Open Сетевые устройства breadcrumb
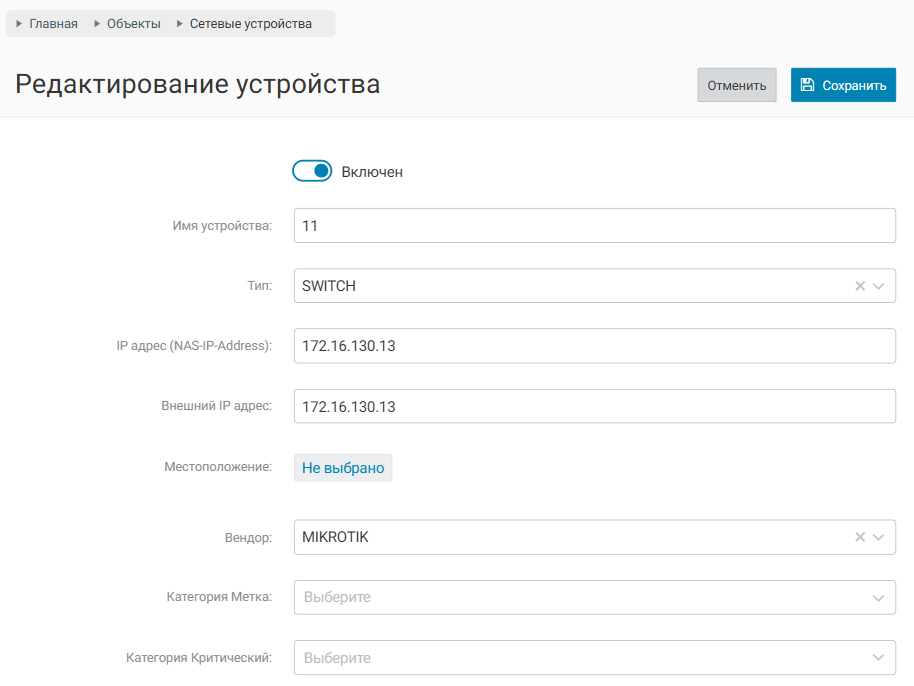Image resolution: width=914 pixels, height=686 pixels. coord(250,24)
